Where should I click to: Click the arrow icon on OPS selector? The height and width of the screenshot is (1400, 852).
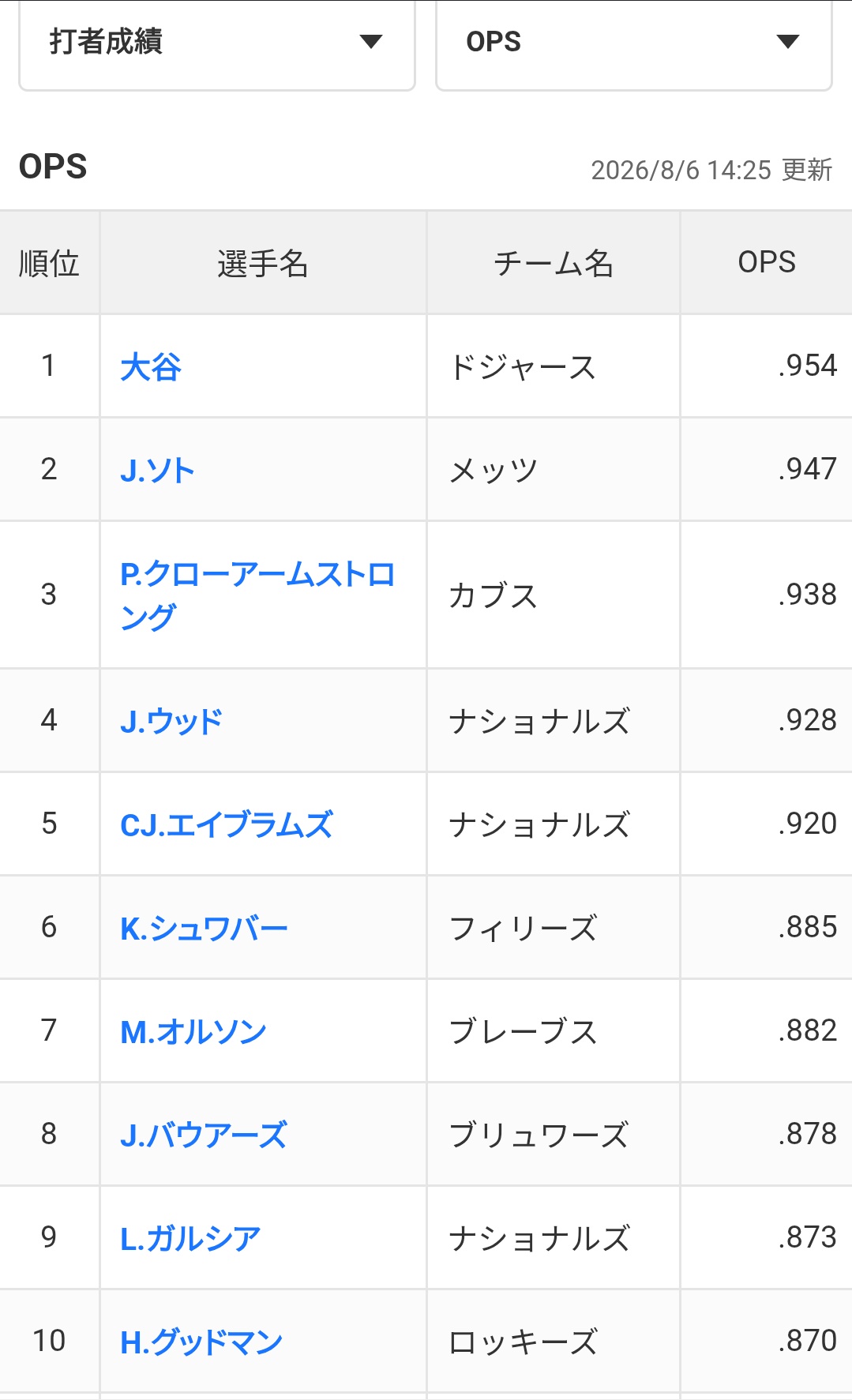[x=787, y=41]
